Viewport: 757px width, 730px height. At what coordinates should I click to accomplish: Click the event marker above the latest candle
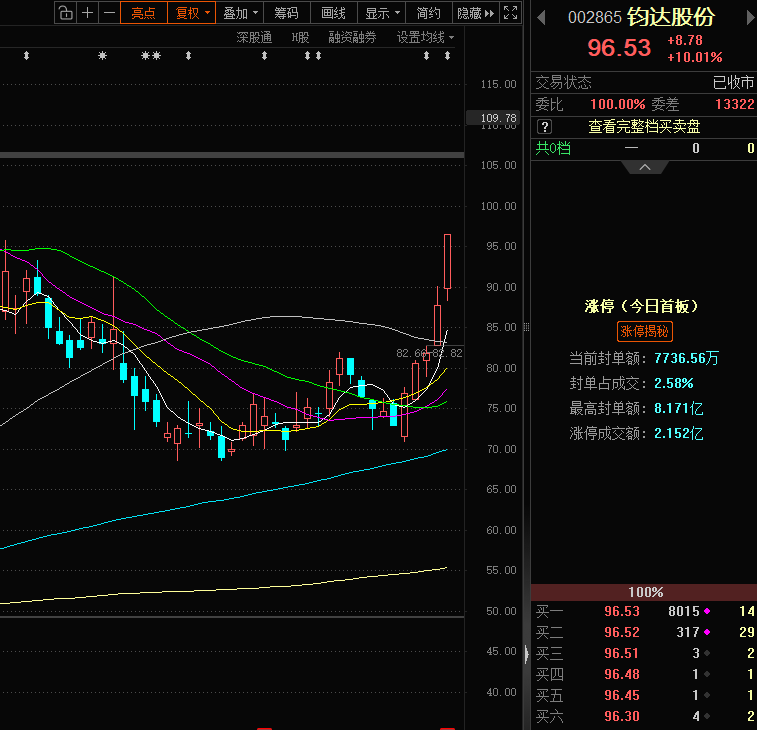pyautogui.click(x=448, y=56)
